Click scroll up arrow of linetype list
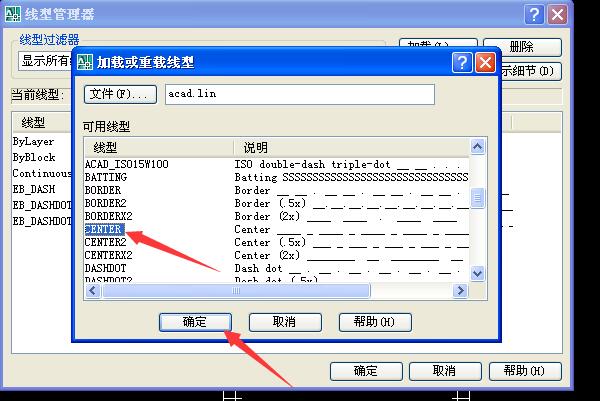Viewport: 600px width, 401px height. pos(477,147)
